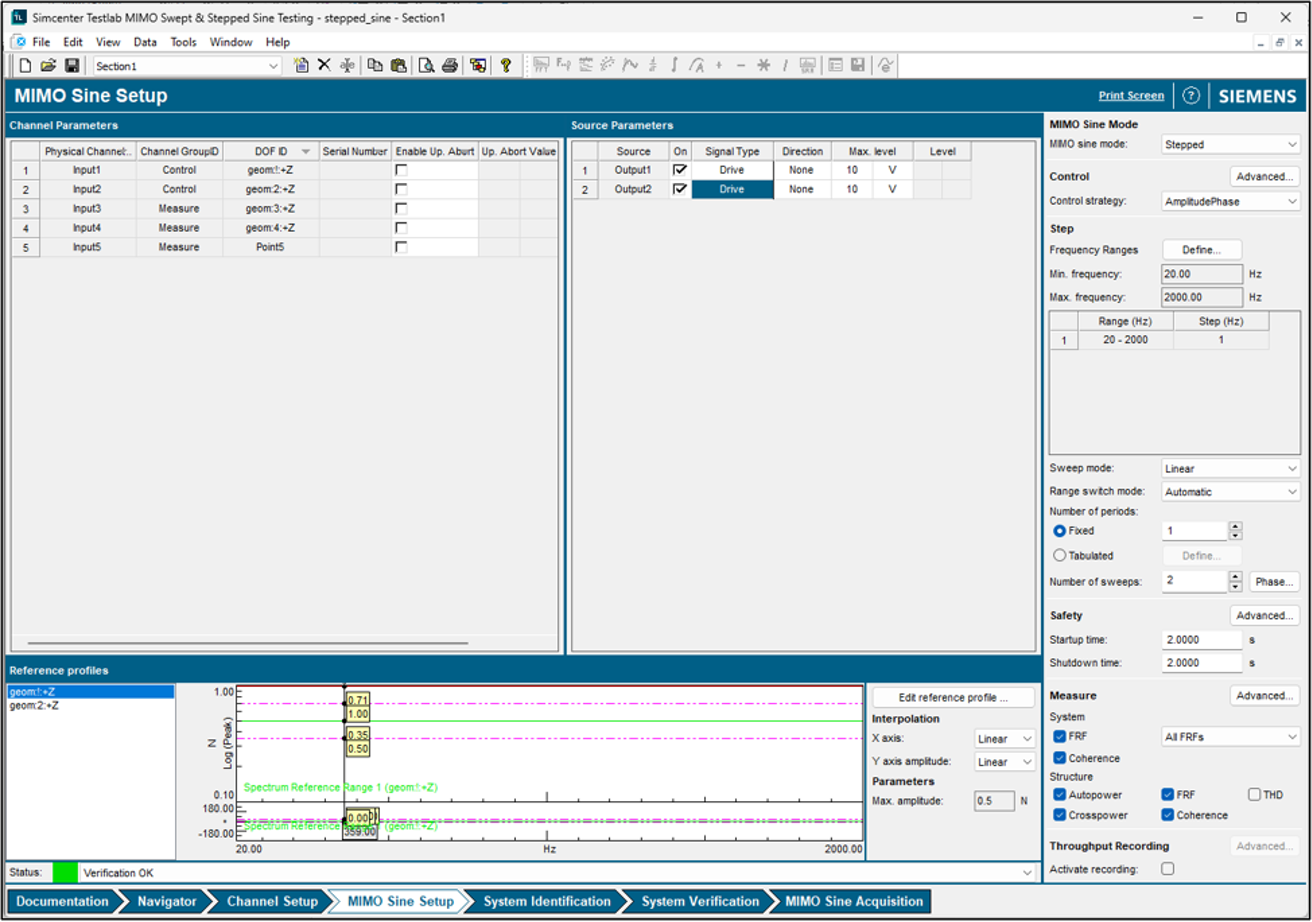Enable the Activate recording checkbox
Image resolution: width=1312 pixels, height=922 pixels.
coord(1167,869)
